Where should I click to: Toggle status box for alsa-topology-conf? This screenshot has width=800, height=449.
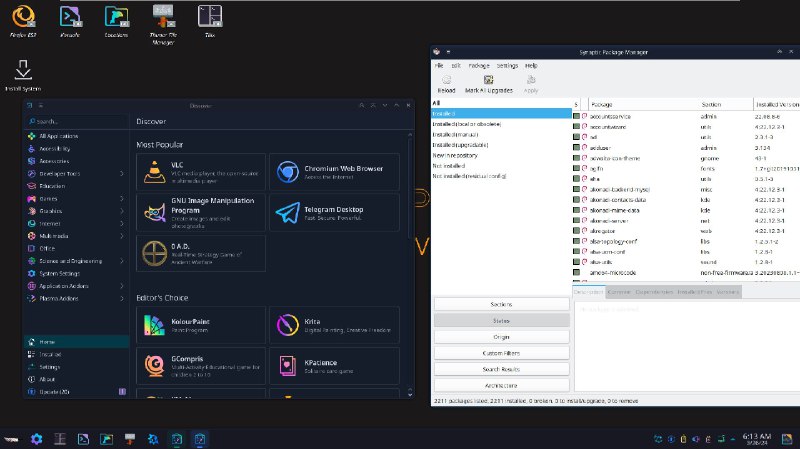[x=577, y=241]
